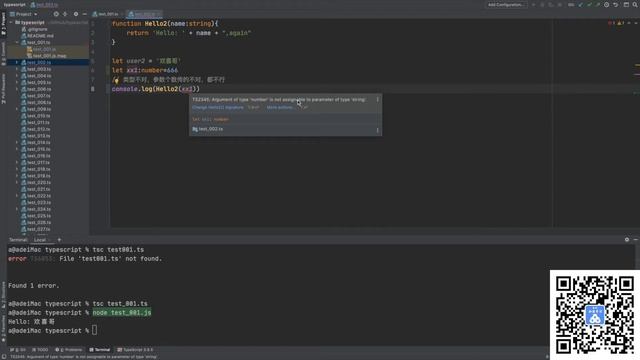Click the expand/collapse all arrows icon in Project panel
Screen dimensions: 640x360
click(x=65, y=14)
